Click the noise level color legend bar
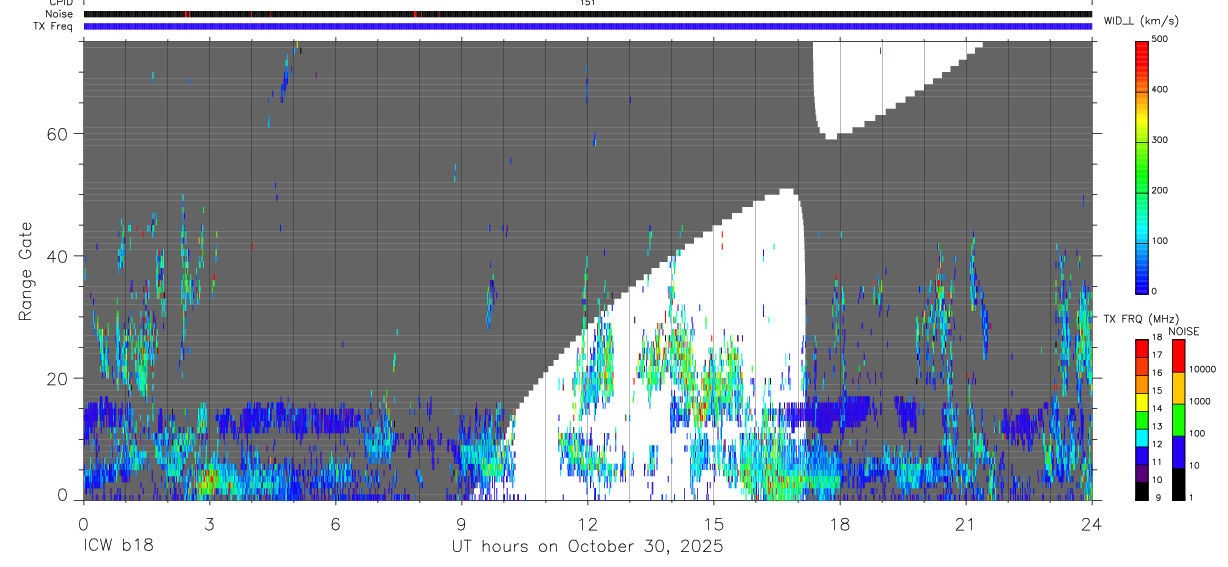1228x567 pixels. 1178,420
